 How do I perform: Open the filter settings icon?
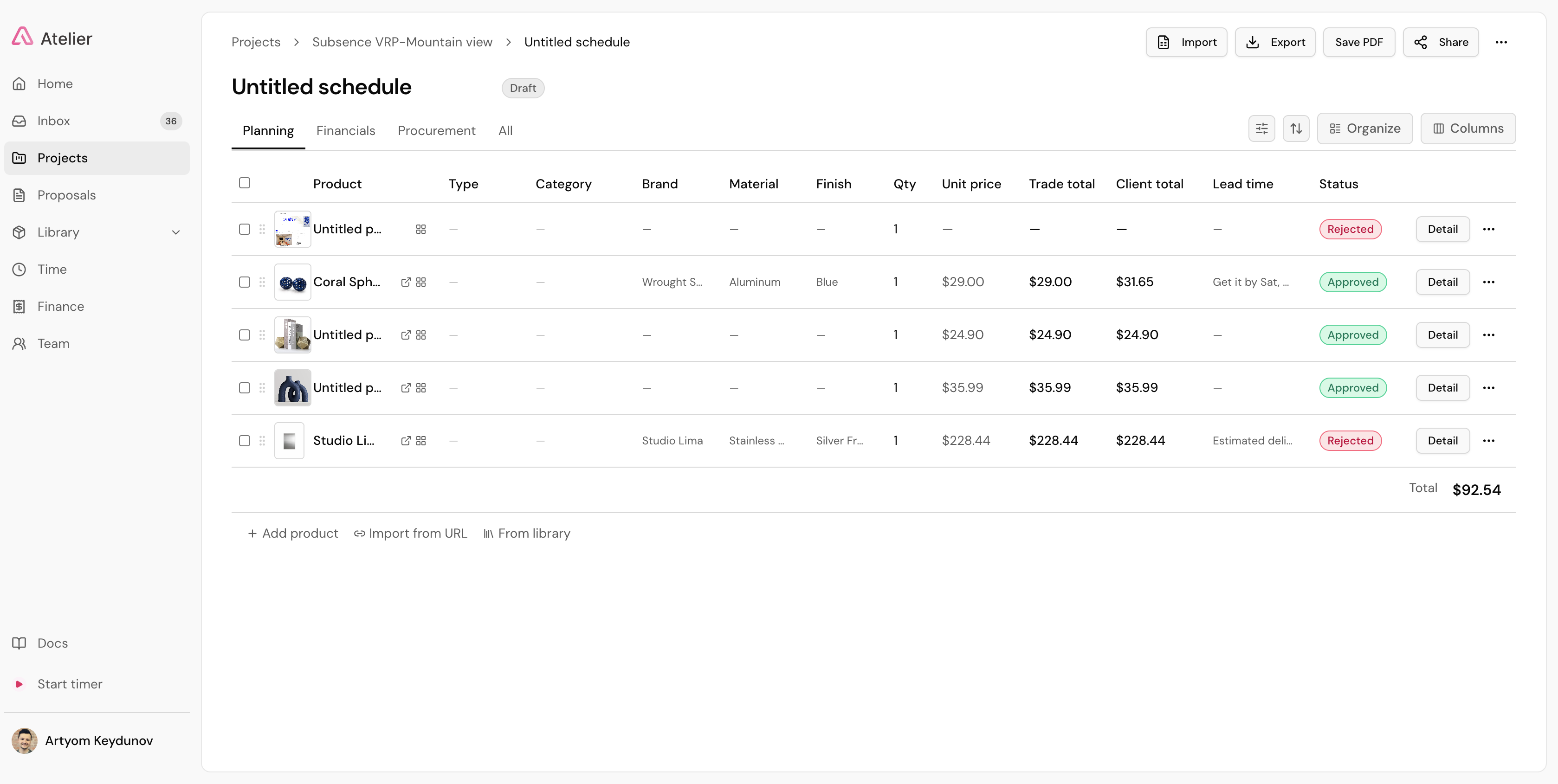1261,128
